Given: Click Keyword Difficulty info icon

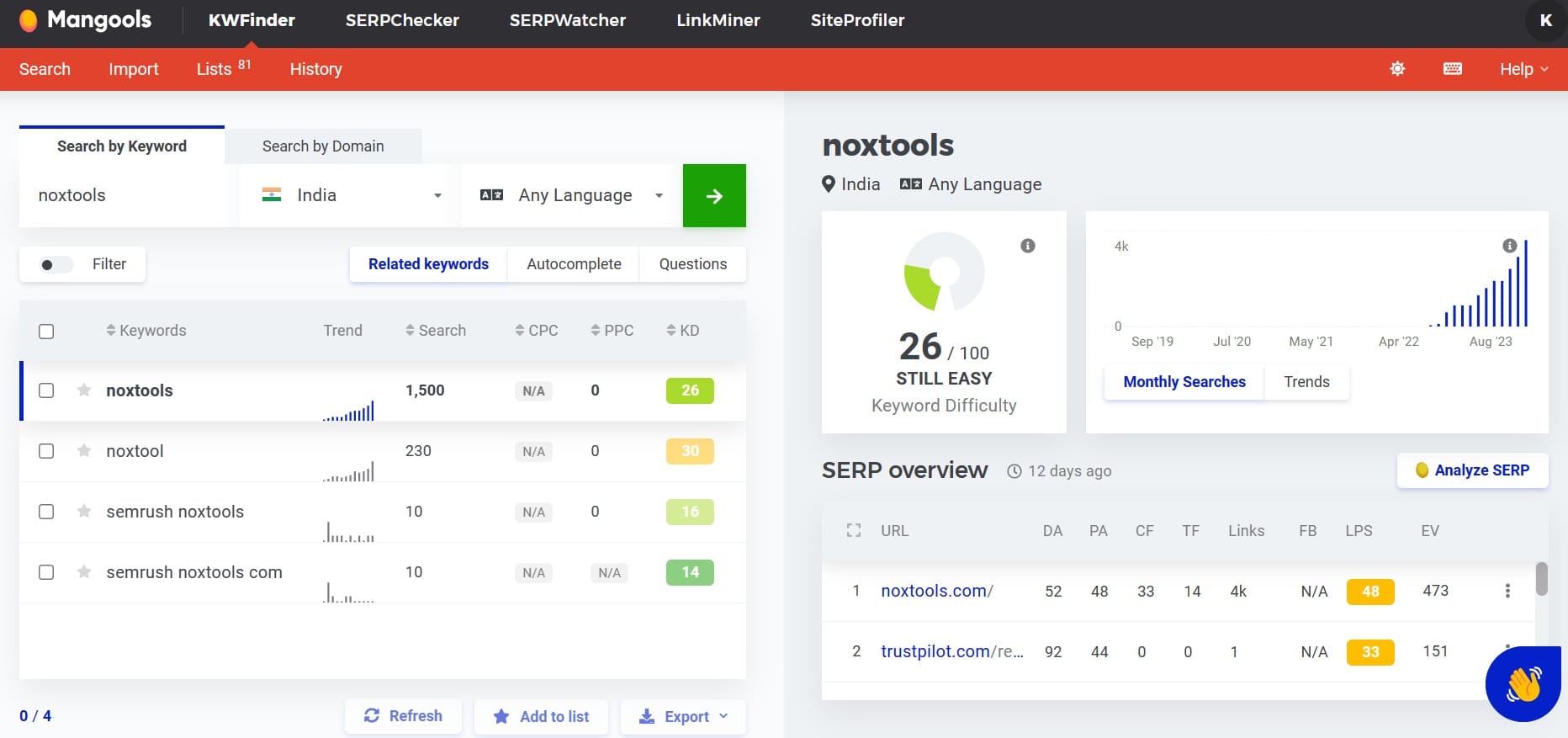Looking at the screenshot, I should (1027, 246).
